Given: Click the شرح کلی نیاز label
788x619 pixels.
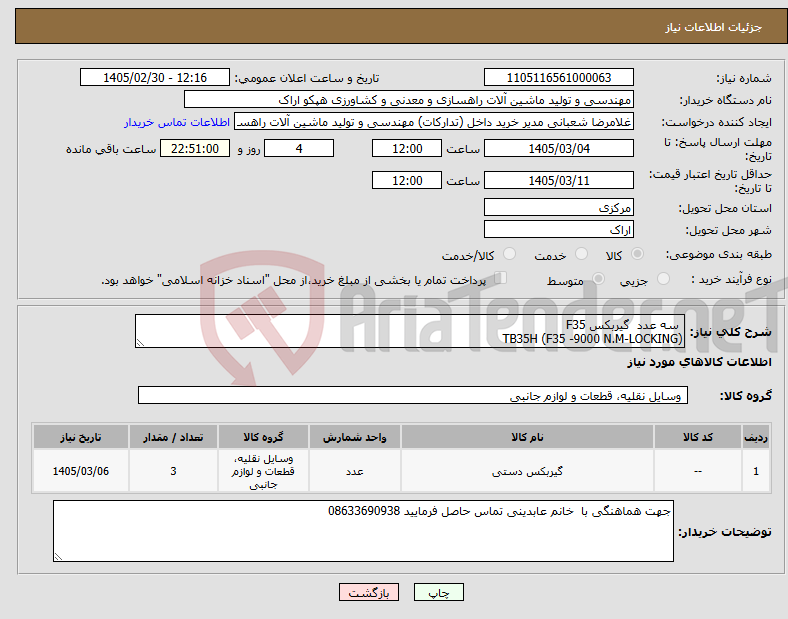Looking at the screenshot, I should (730, 332).
